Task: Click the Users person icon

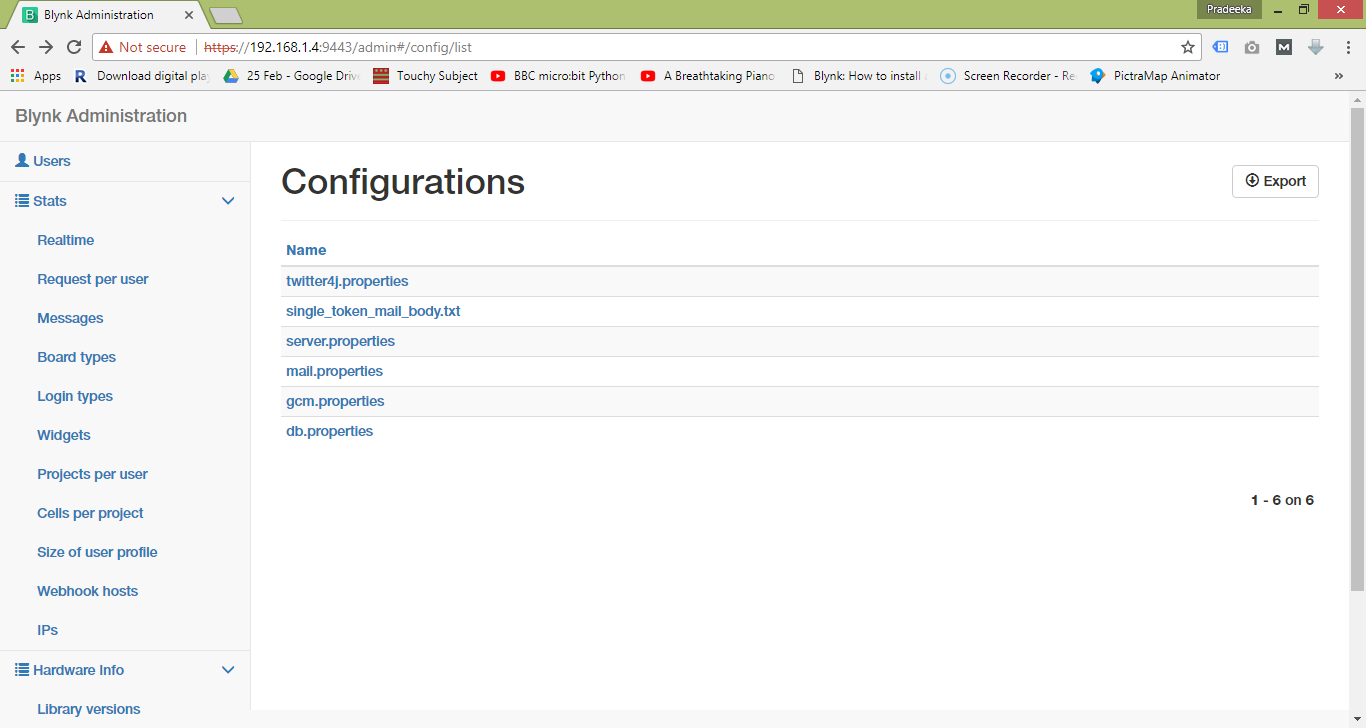Action: [22, 160]
